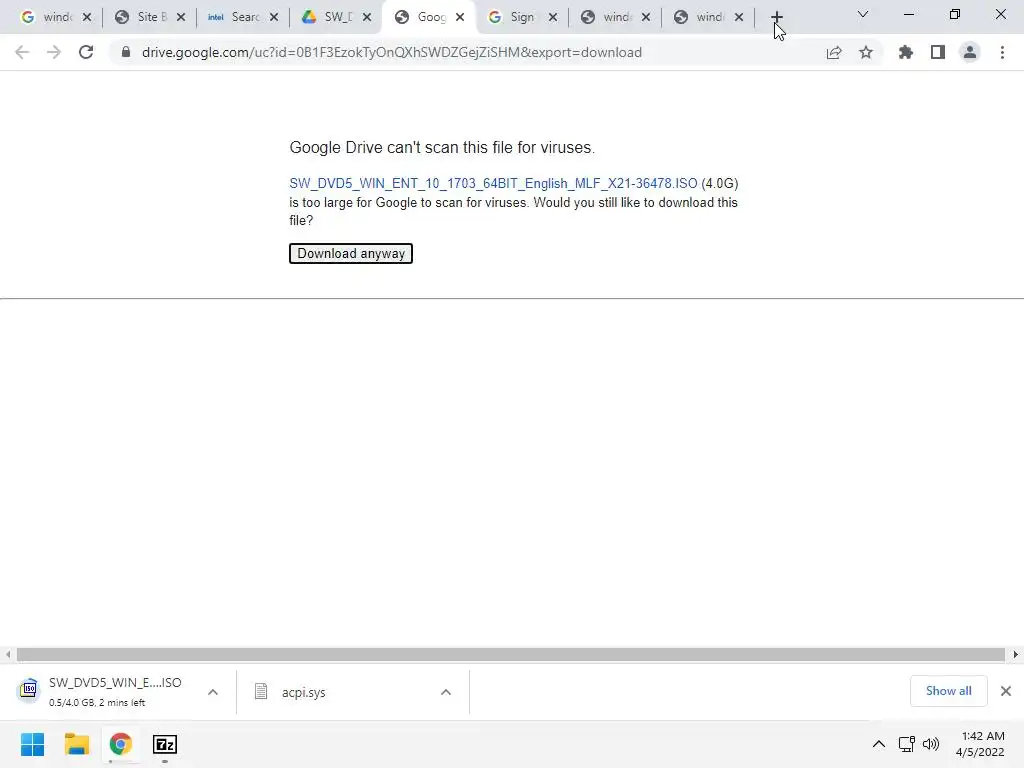Viewport: 1024px width, 768px height.
Task: Click the address bar URL
Action: (x=392, y=52)
